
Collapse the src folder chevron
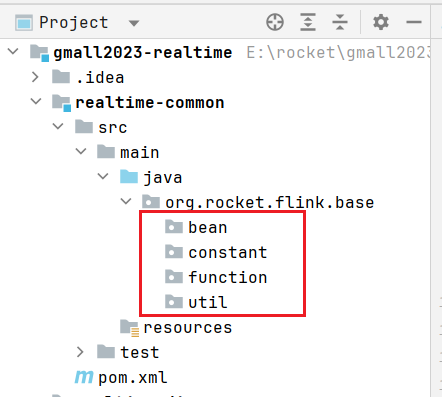(x=58, y=126)
